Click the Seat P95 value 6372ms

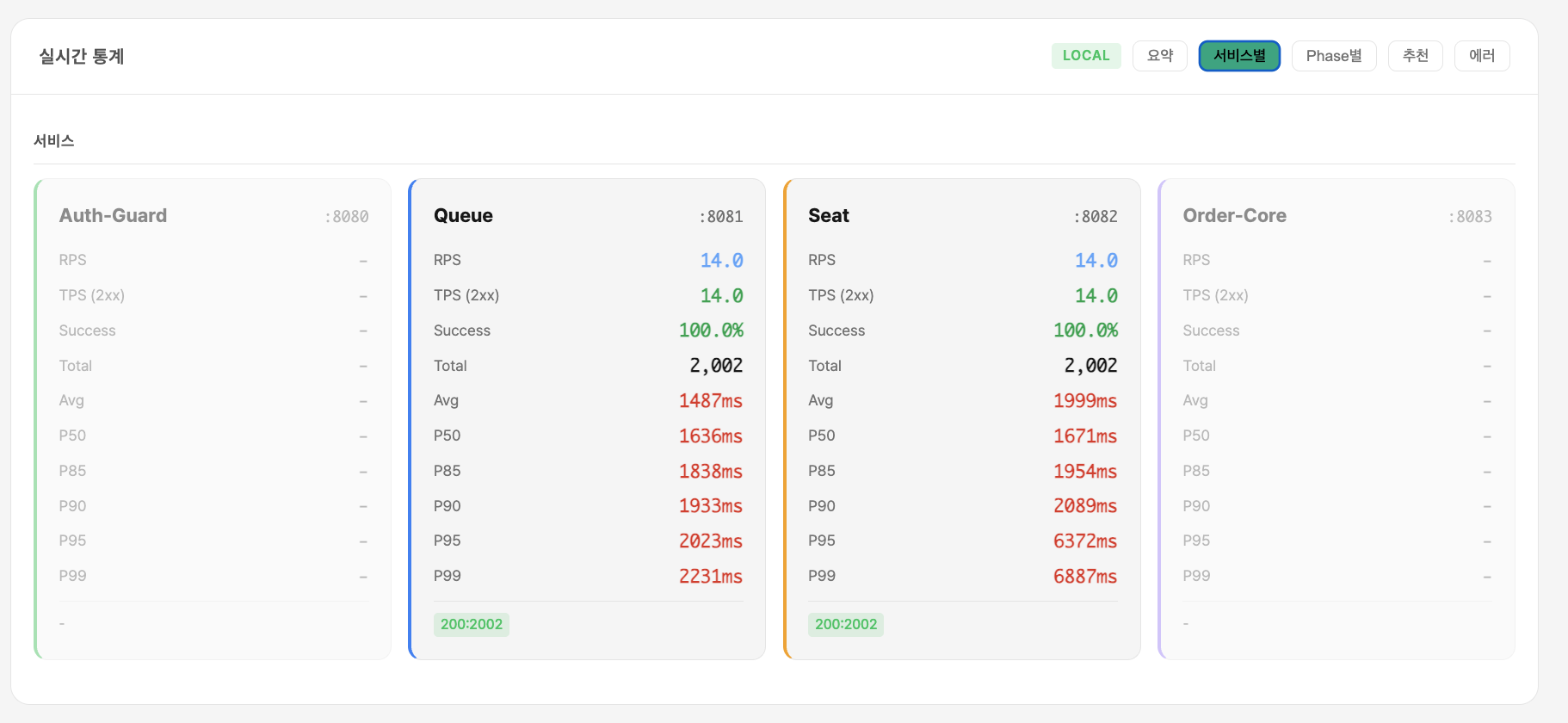click(x=1084, y=541)
